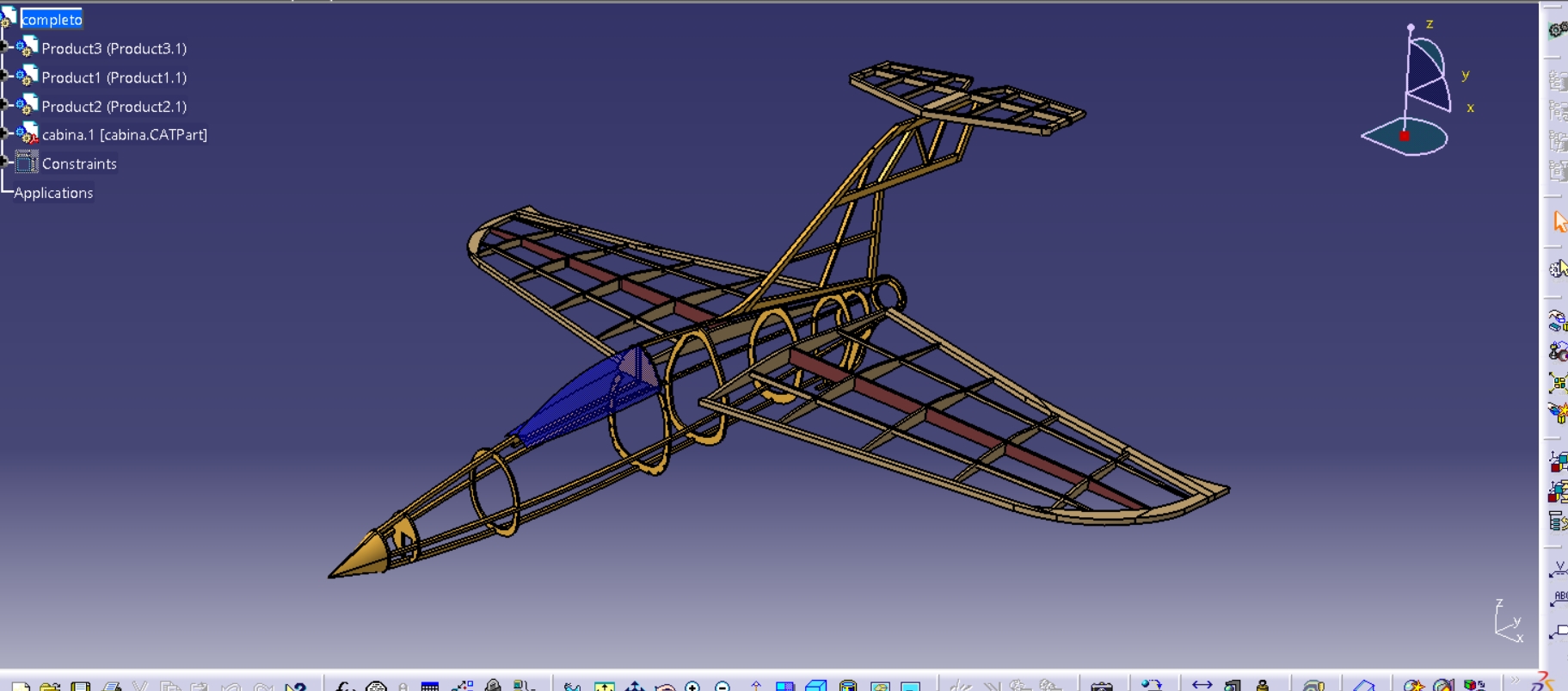Select Product2 (Product2.1) in the tree
The height and width of the screenshot is (691, 1568).
pos(114,107)
